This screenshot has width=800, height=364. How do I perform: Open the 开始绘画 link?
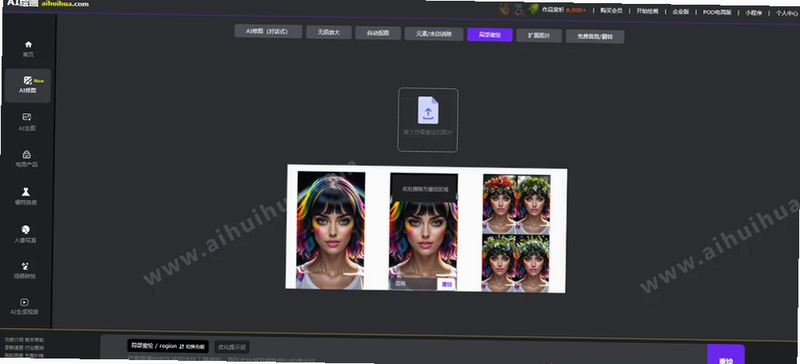click(647, 11)
